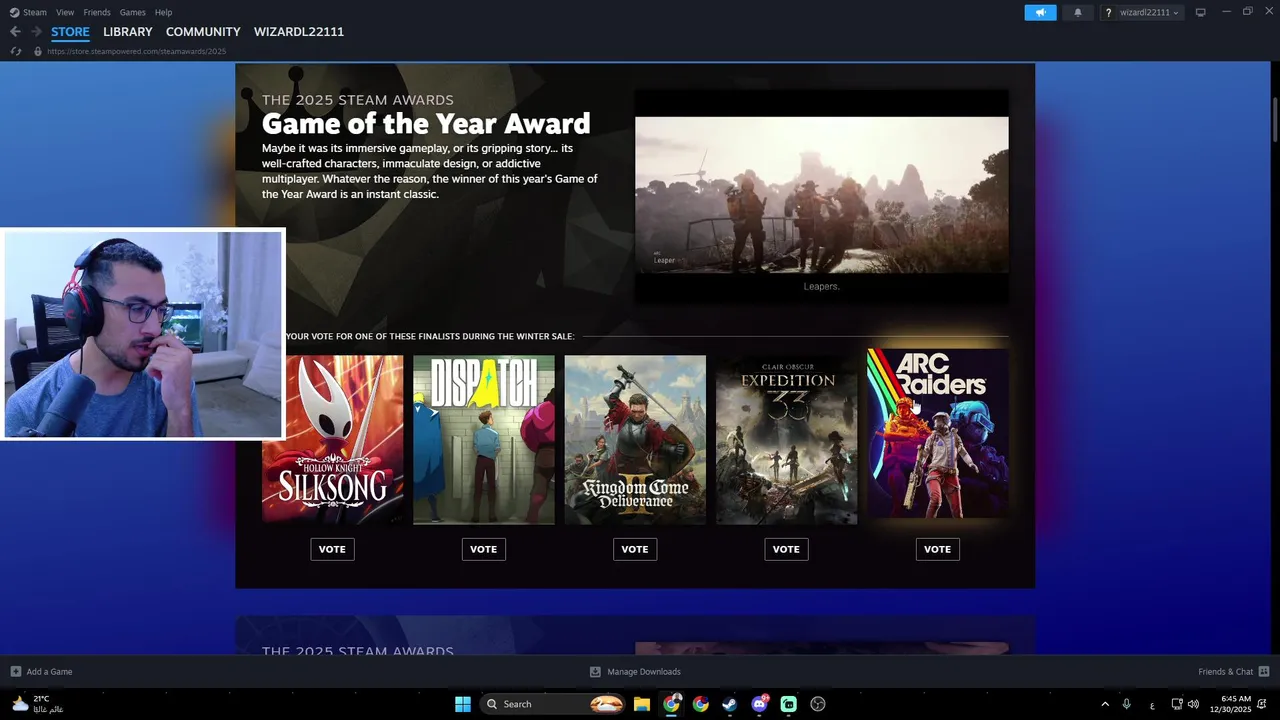Switch to Big Picture mode
Screen dimensions: 1280x720
point(1200,12)
